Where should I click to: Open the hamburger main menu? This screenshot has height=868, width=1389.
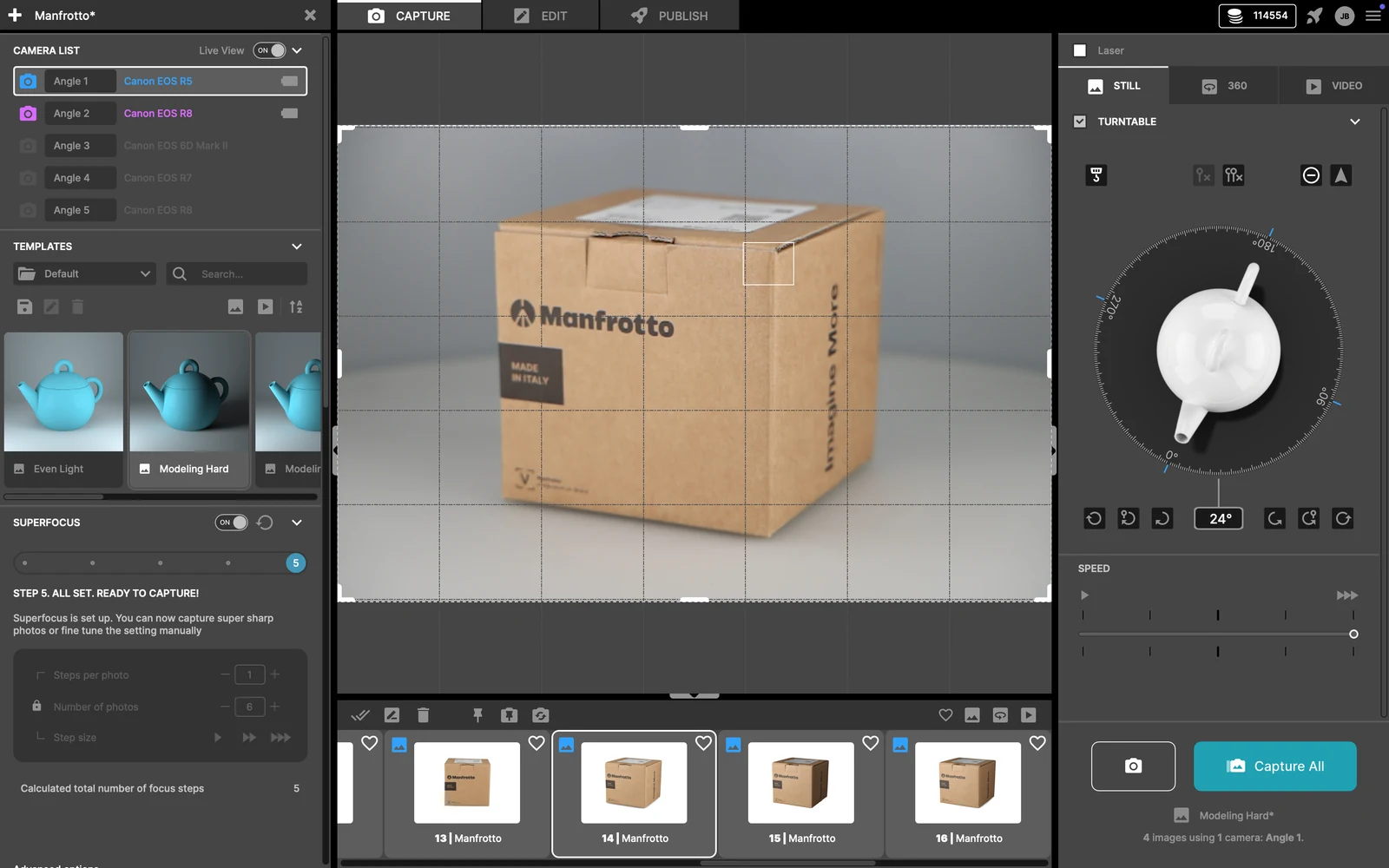1373,16
